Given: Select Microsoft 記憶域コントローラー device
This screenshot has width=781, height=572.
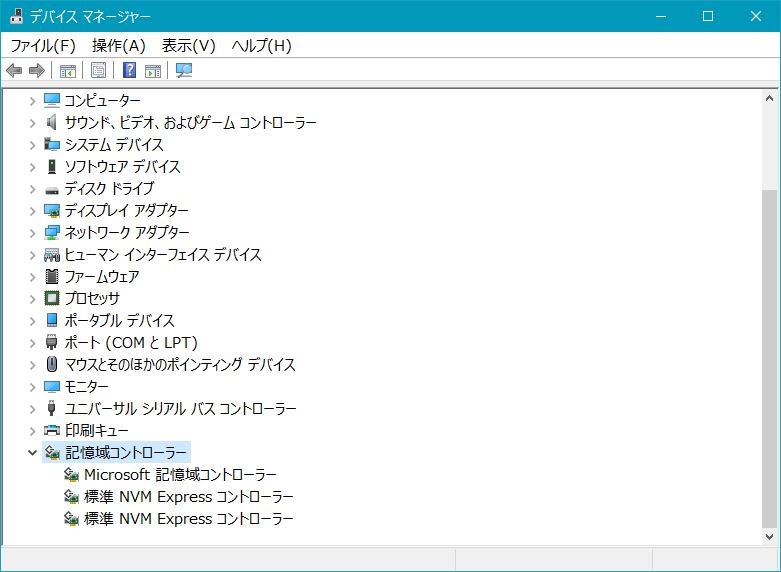Looking at the screenshot, I should point(180,475).
